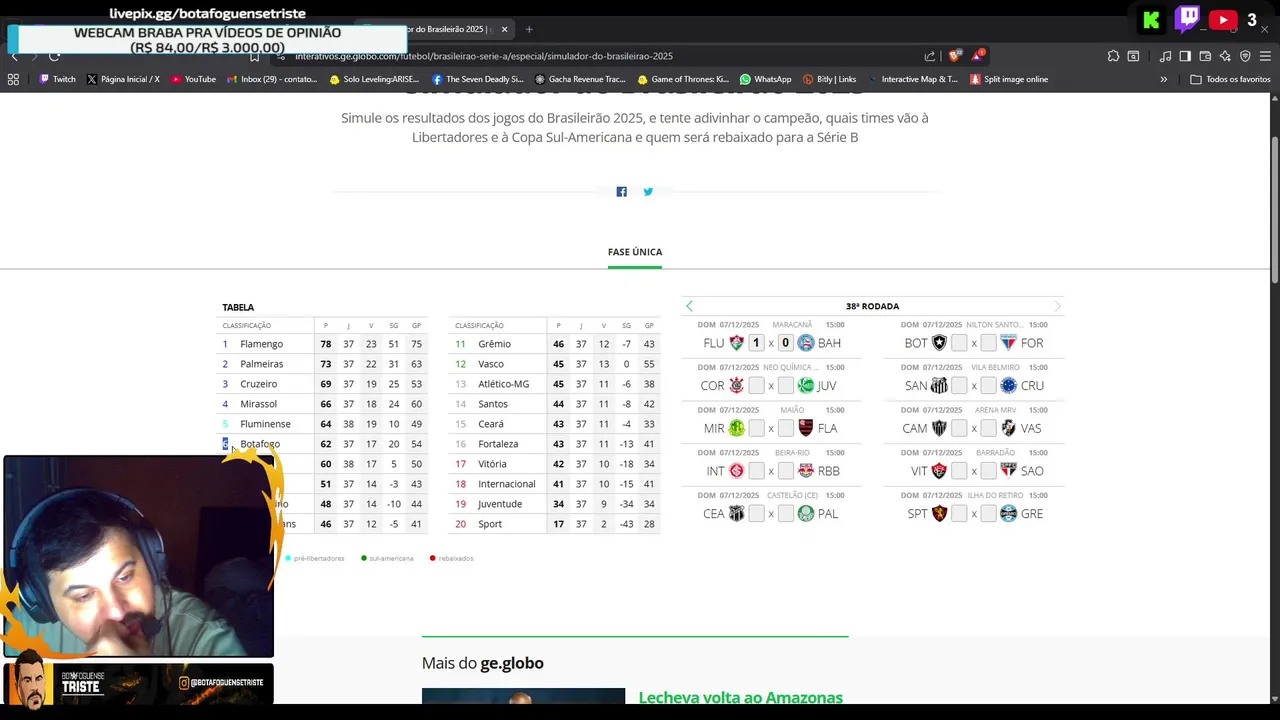Click the Juventude crest in COR x JUV match
Viewport: 1280px width, 720px height.
805,386
